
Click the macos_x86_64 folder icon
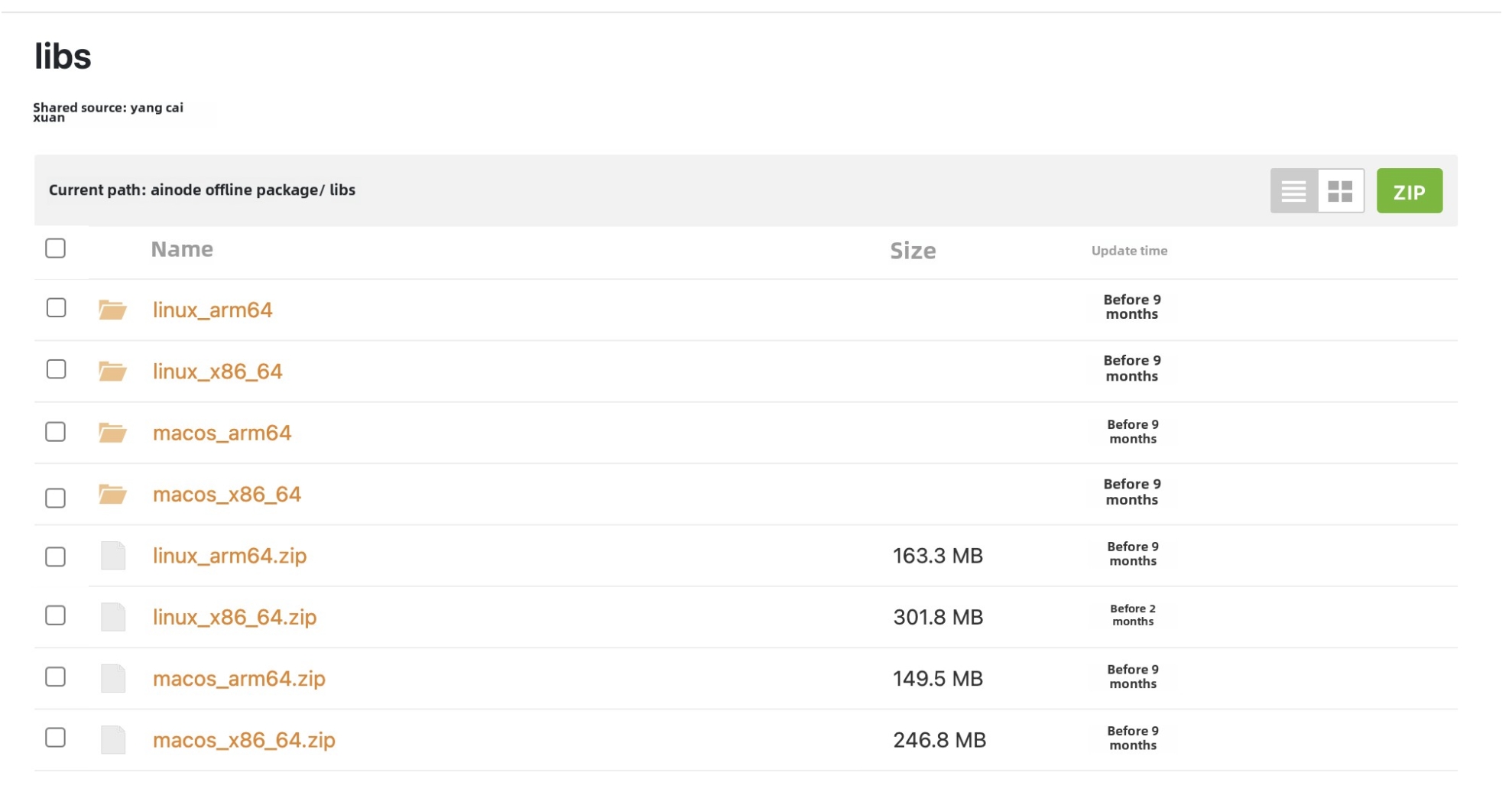pyautogui.click(x=112, y=495)
